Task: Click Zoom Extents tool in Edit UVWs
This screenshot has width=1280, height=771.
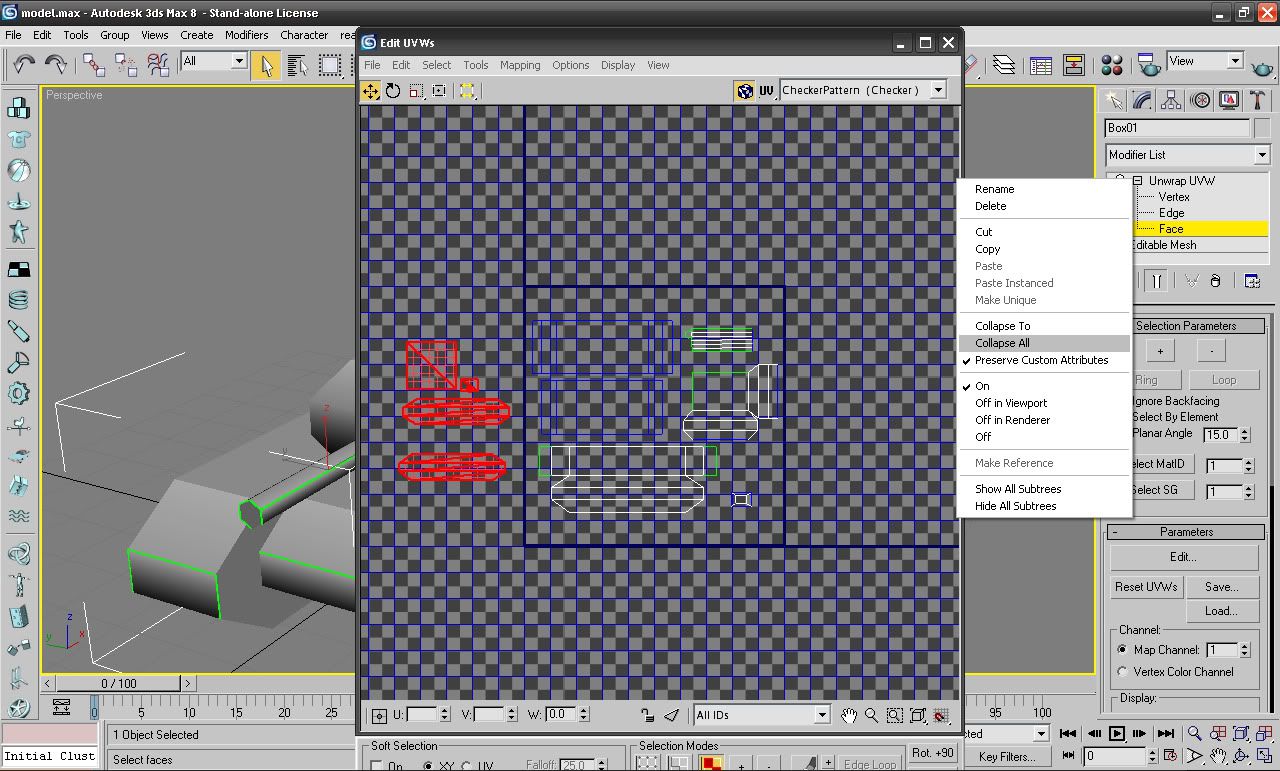Action: click(918, 715)
